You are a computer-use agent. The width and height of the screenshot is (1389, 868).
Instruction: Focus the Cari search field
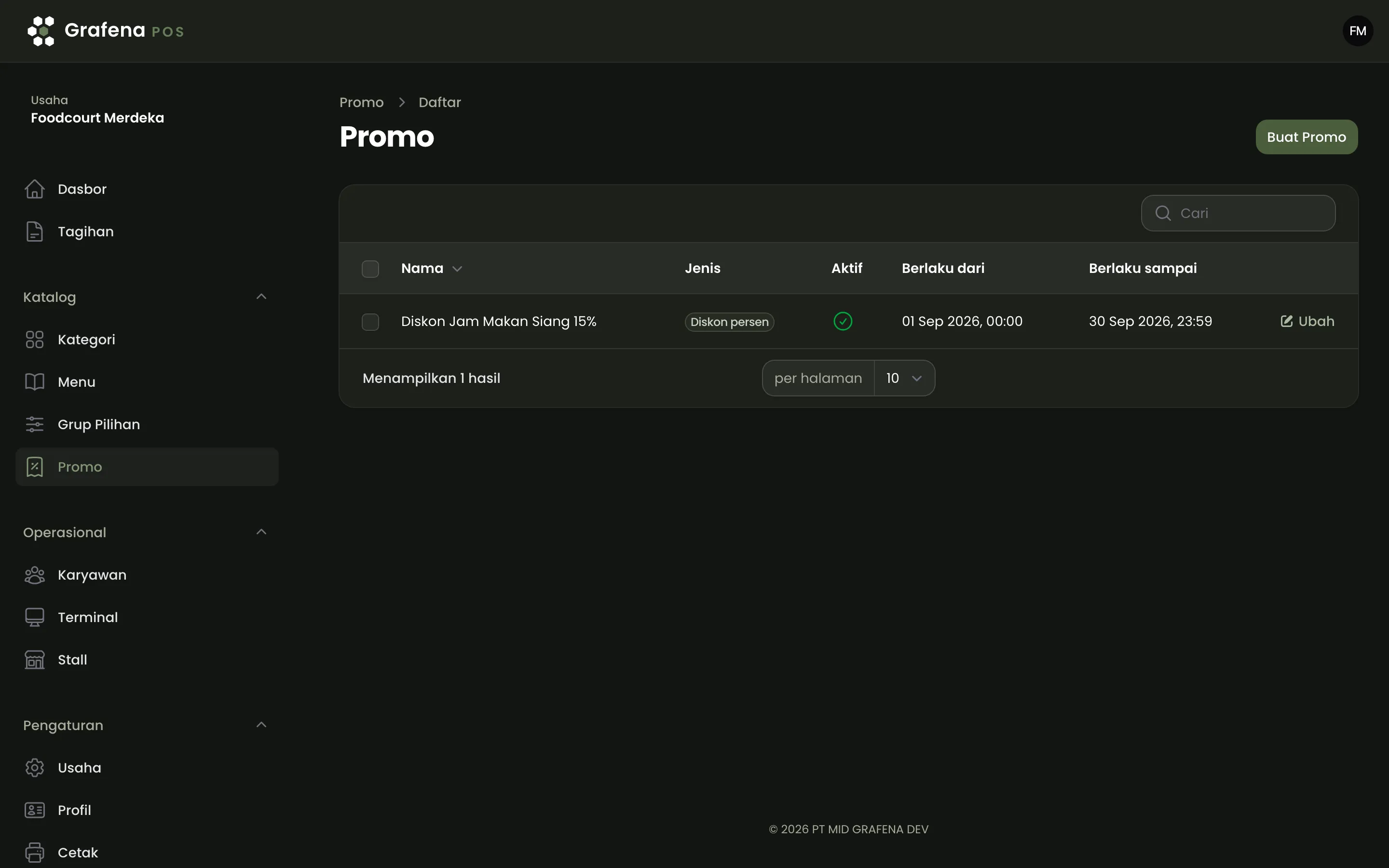(1238, 213)
